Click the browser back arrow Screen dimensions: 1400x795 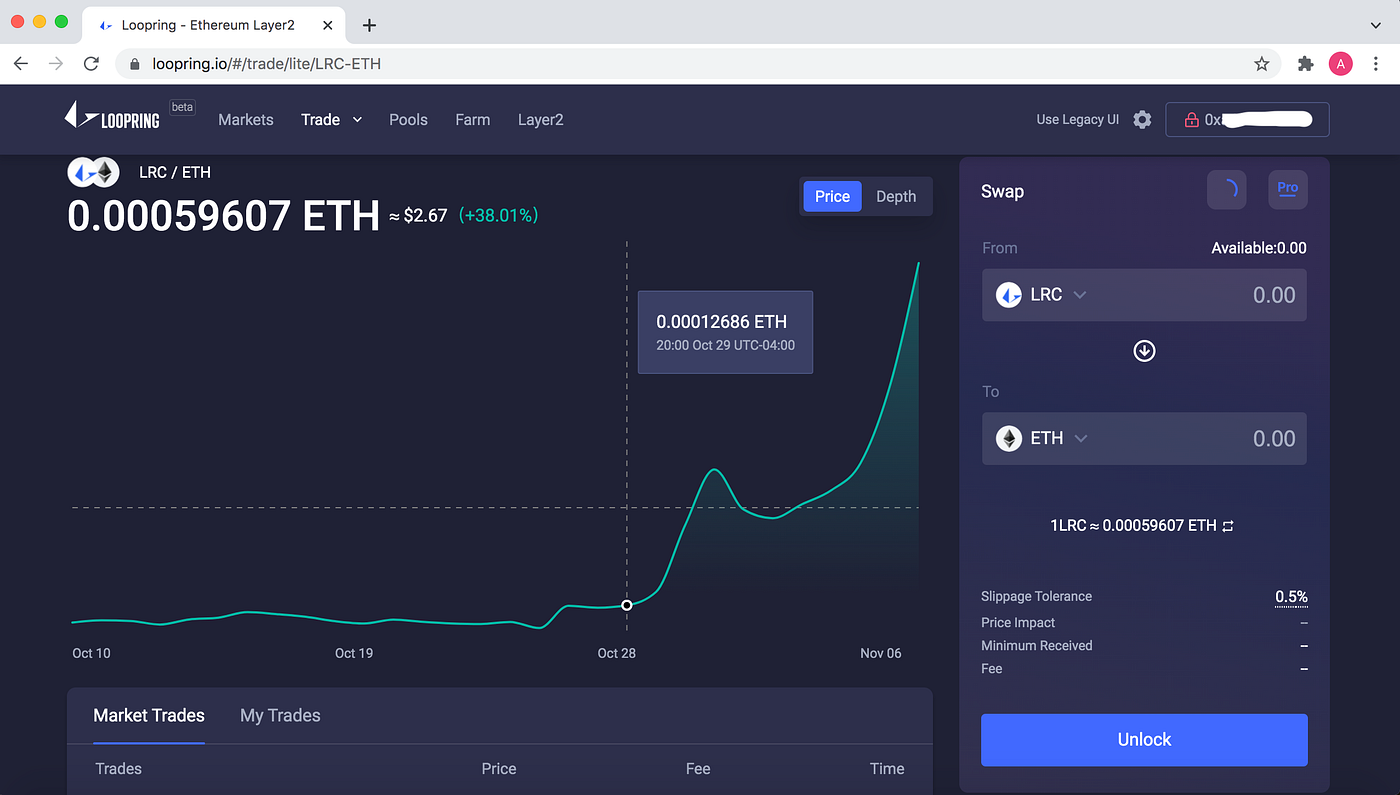[x=21, y=63]
